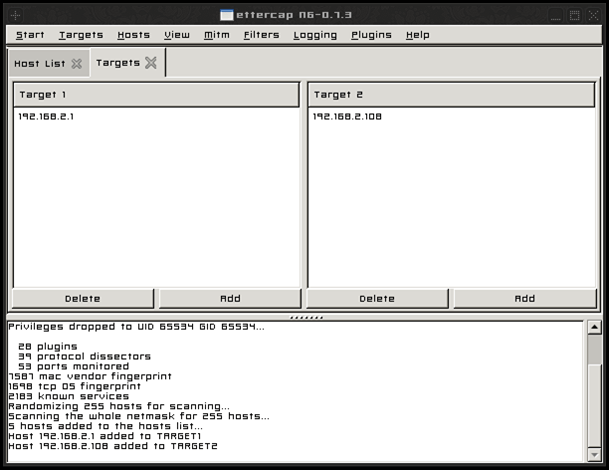This screenshot has height=470, width=609.
Task: Open the Start menu
Action: [30, 35]
